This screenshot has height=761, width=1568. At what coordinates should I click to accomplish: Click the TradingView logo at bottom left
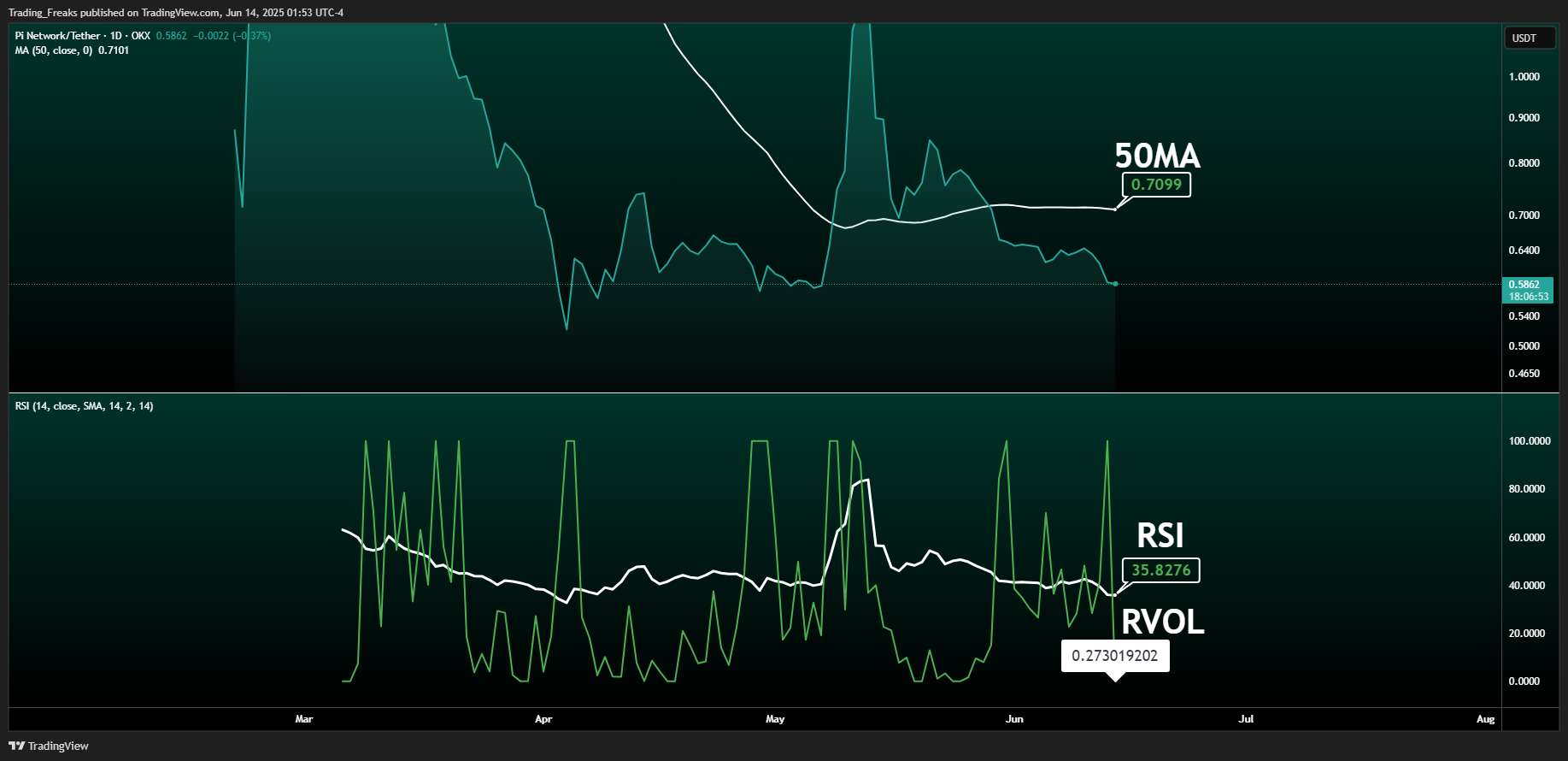pos(49,746)
